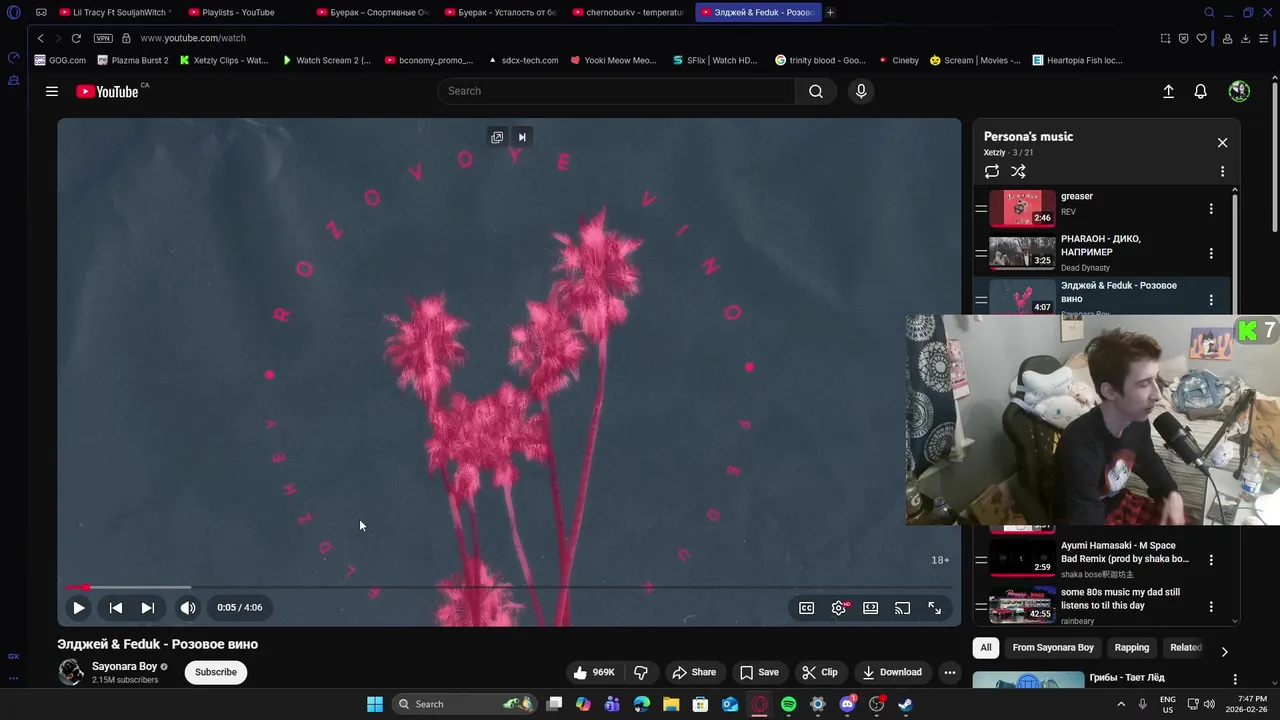Screen dimensions: 1280x720
Task: Create a Clip of the video
Action: click(819, 672)
